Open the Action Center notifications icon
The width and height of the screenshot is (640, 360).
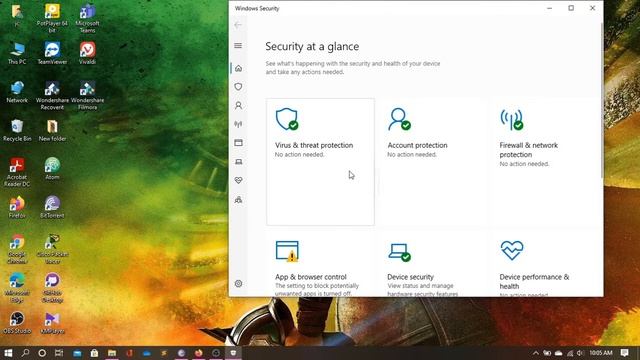tap(624, 353)
